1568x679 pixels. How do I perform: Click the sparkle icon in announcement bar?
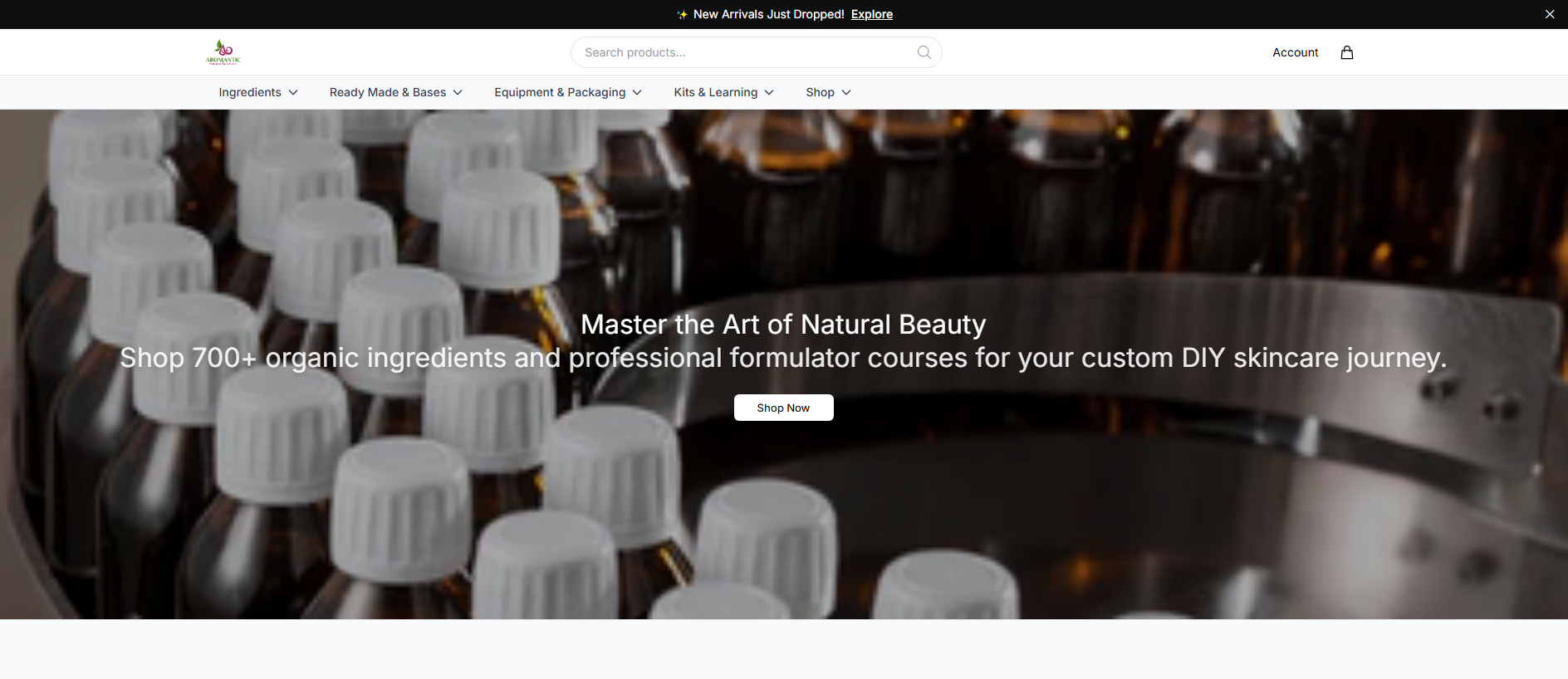682,14
